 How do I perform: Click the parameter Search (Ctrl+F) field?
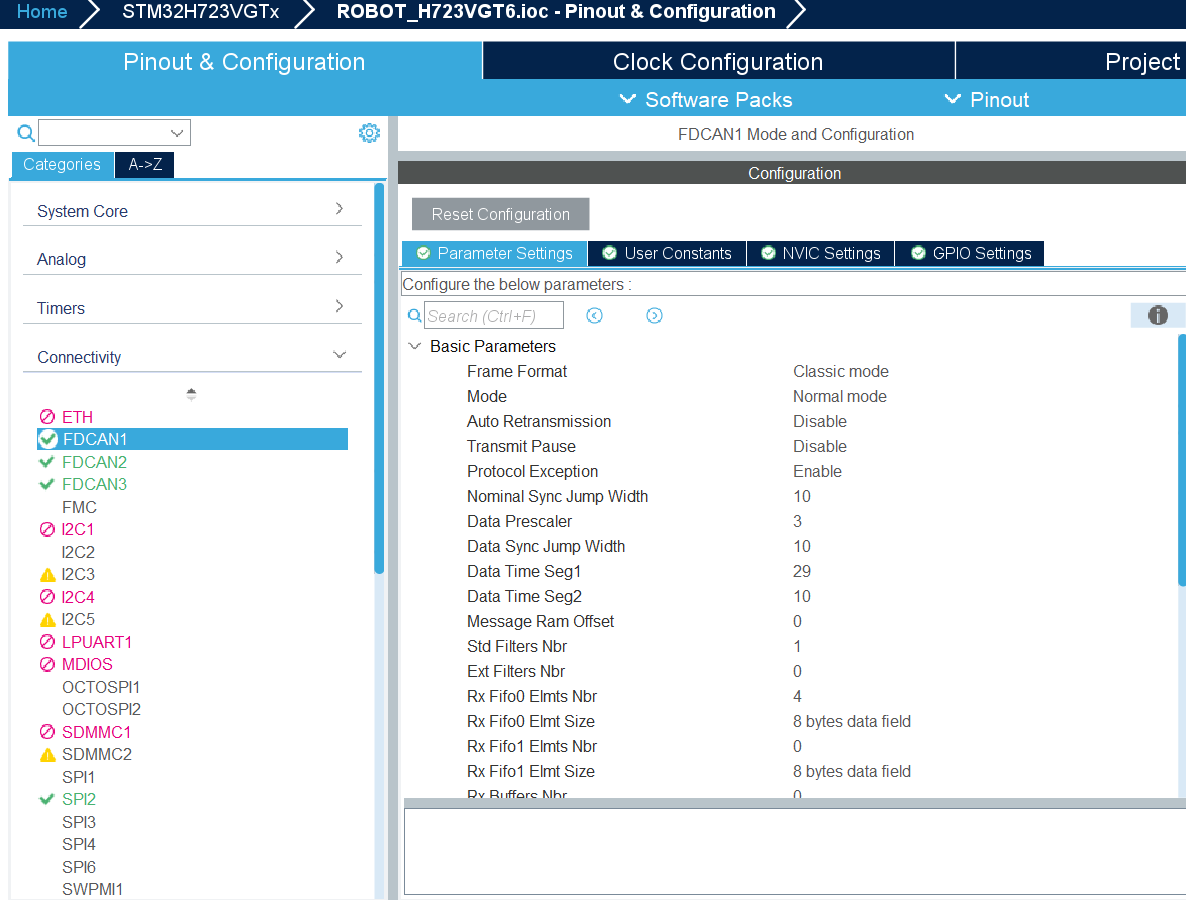493,315
